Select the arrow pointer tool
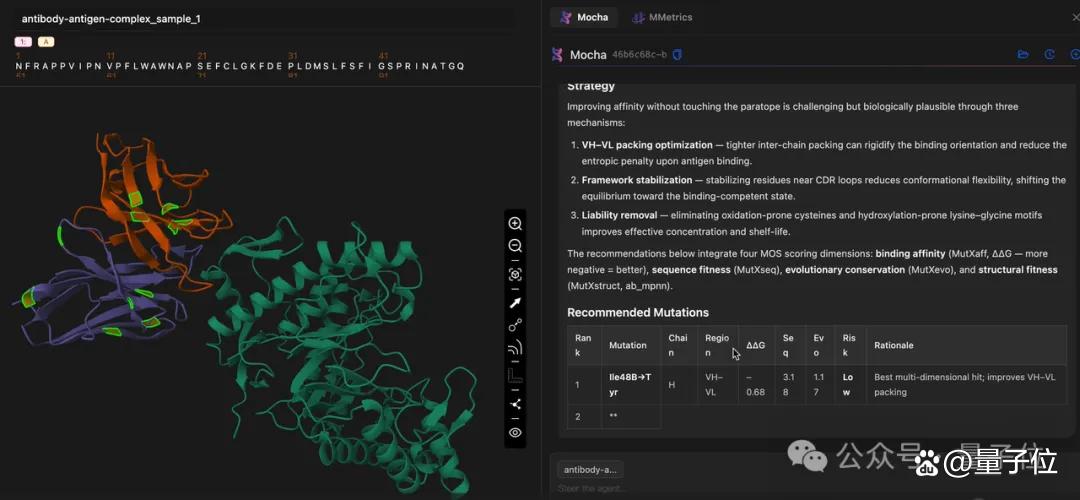The height and width of the screenshot is (500, 1080). click(515, 303)
